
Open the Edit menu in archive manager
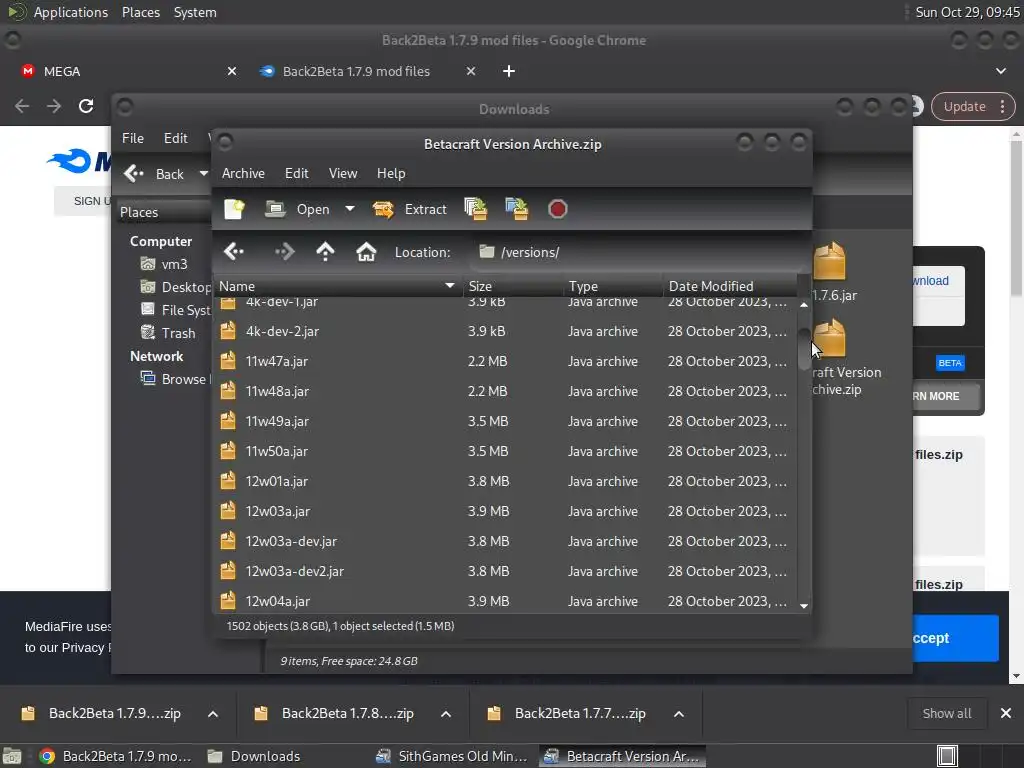[x=296, y=173]
